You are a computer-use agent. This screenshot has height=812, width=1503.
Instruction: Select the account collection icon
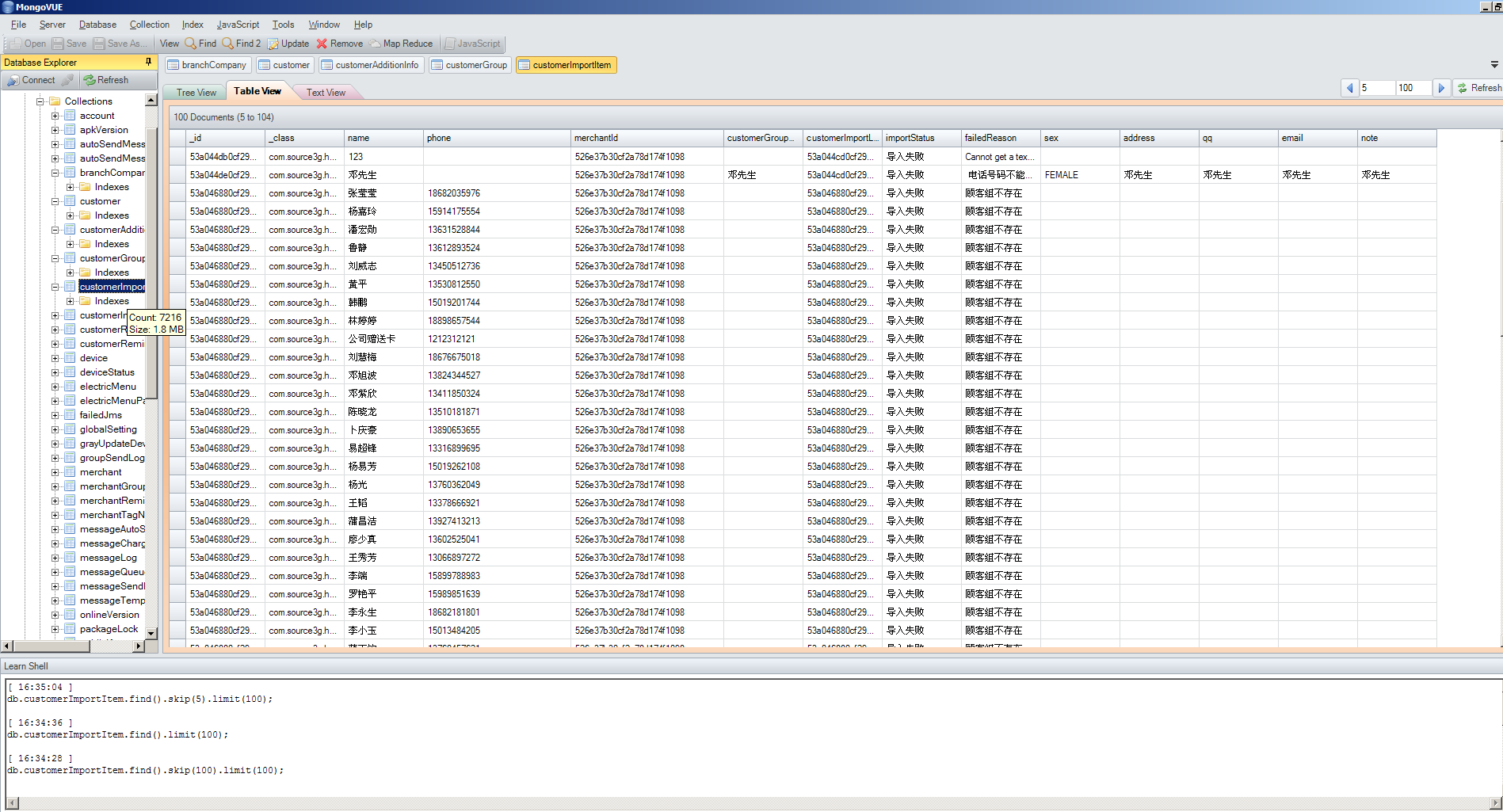click(70, 116)
